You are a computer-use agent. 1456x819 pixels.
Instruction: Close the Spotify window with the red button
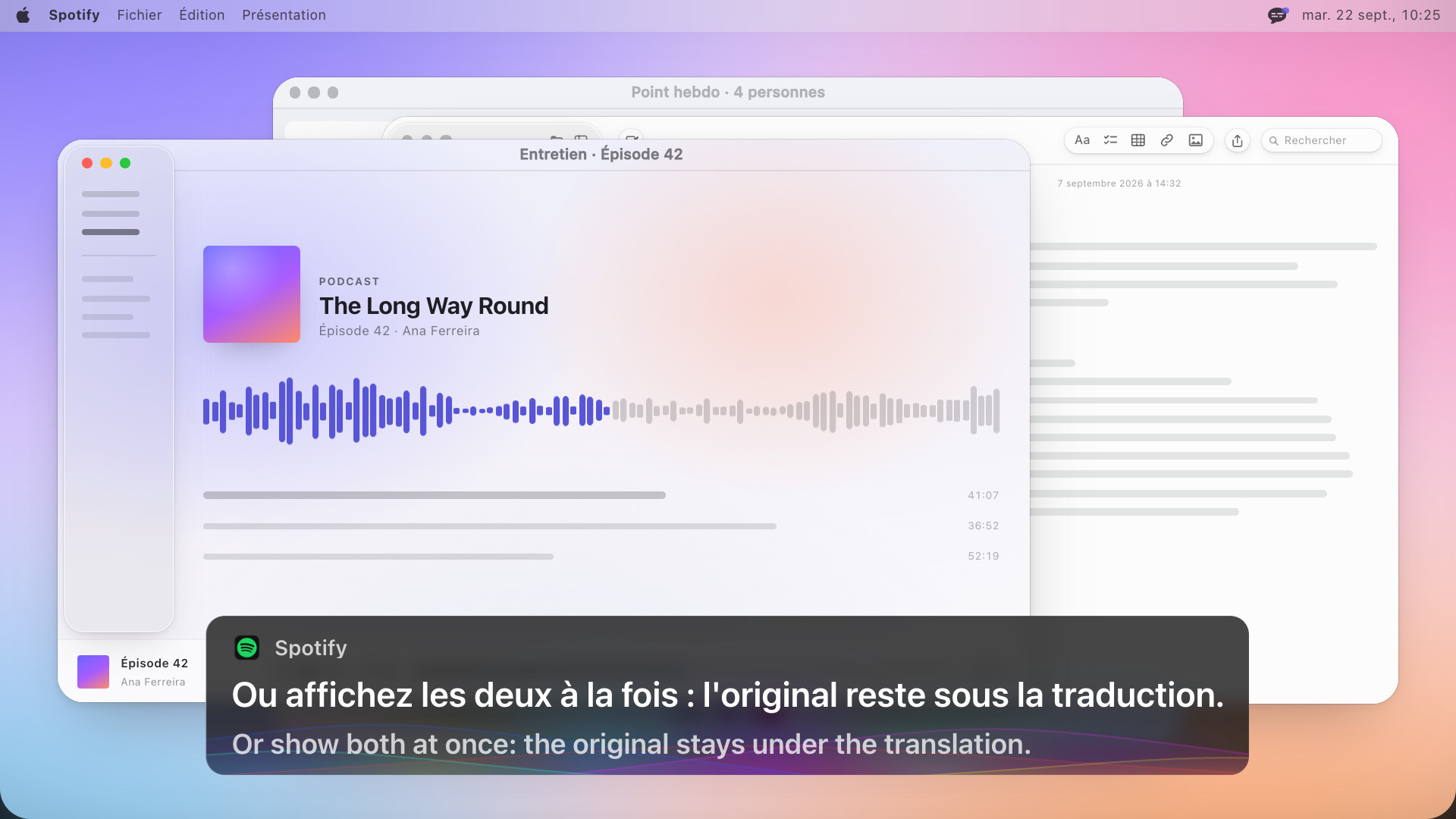[x=87, y=163]
